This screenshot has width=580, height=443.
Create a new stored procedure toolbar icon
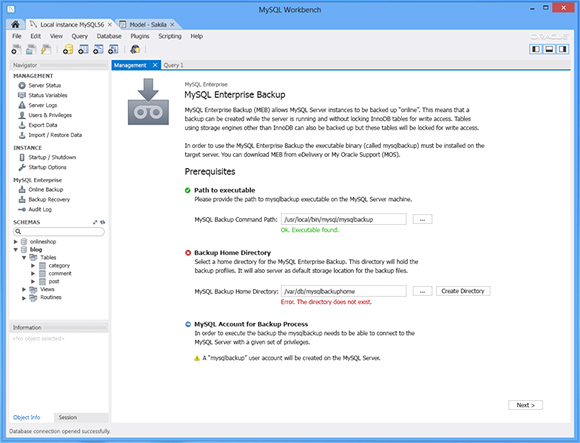click(113, 49)
